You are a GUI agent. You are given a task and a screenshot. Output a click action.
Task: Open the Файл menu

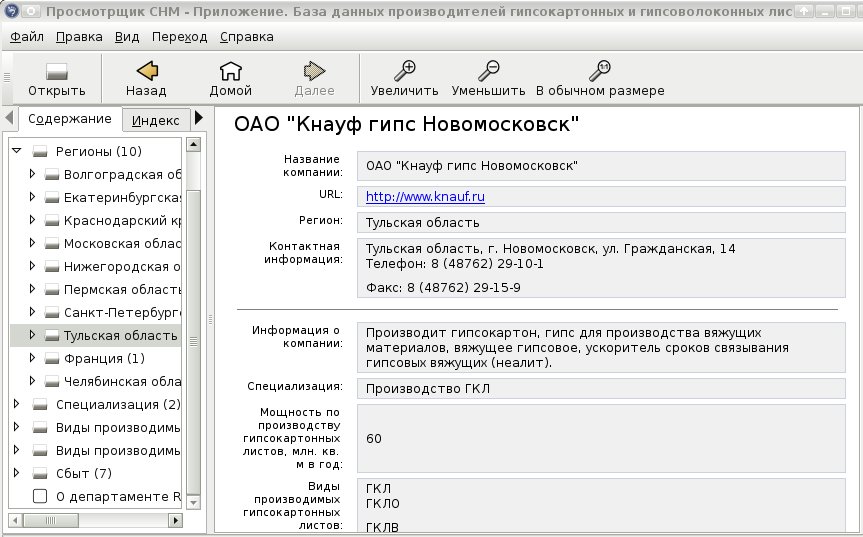(x=27, y=37)
